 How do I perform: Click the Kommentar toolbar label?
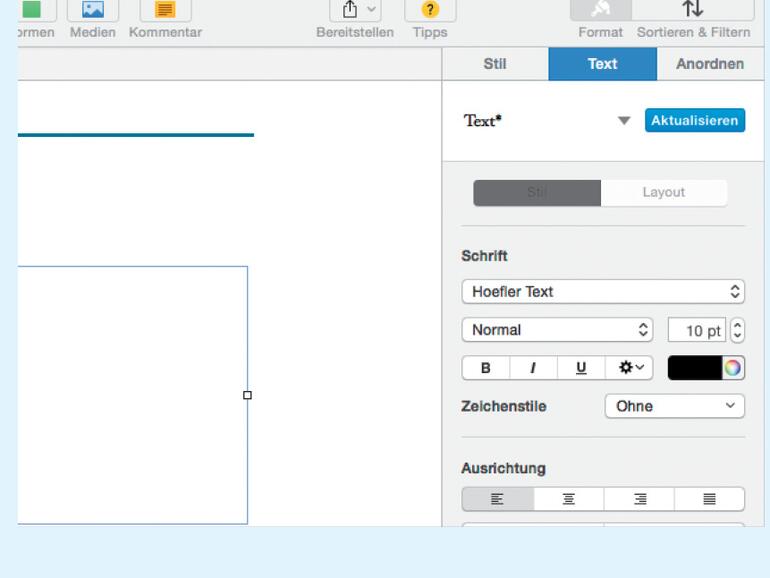point(165,32)
